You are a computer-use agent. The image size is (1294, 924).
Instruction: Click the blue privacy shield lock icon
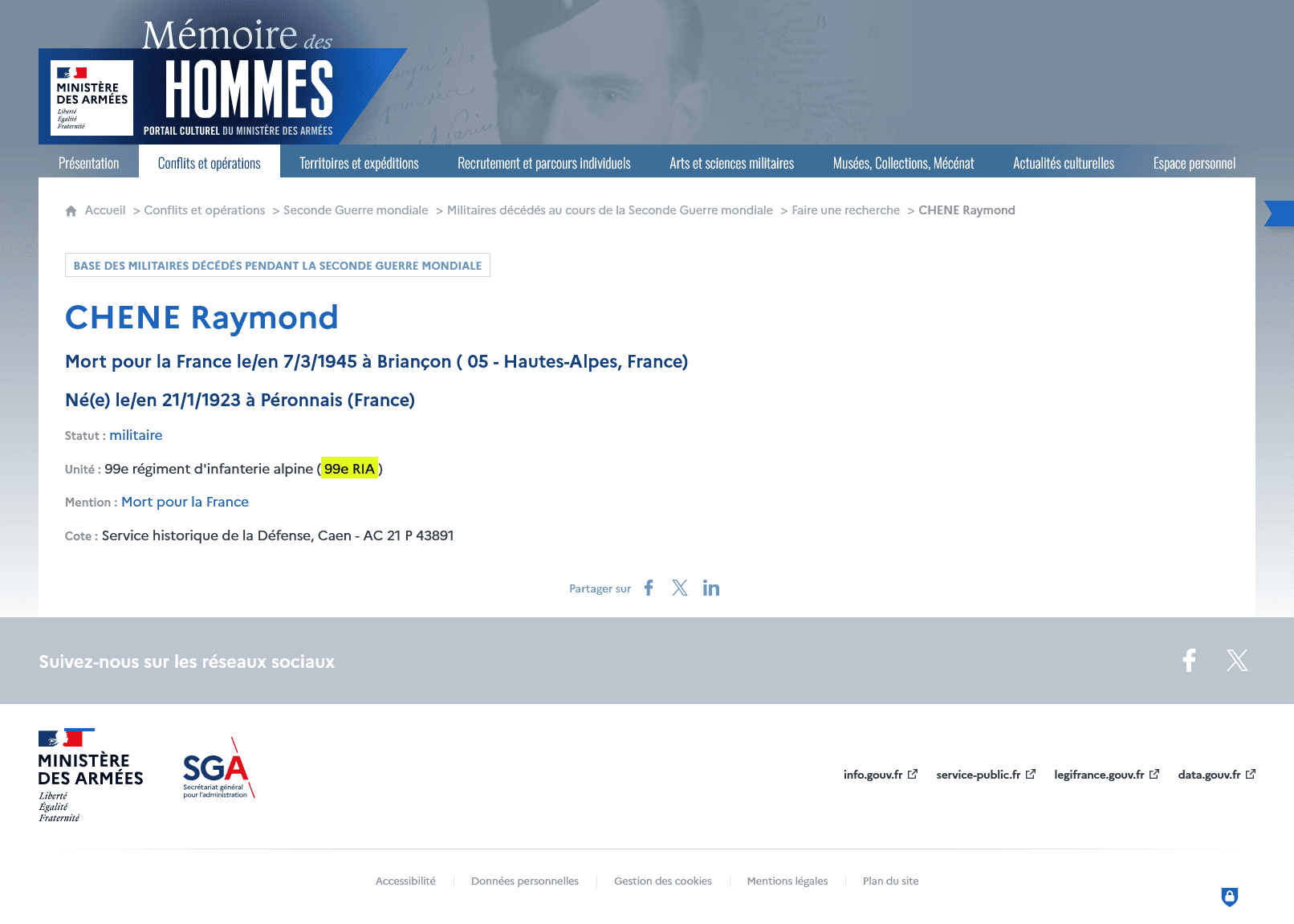1230,897
